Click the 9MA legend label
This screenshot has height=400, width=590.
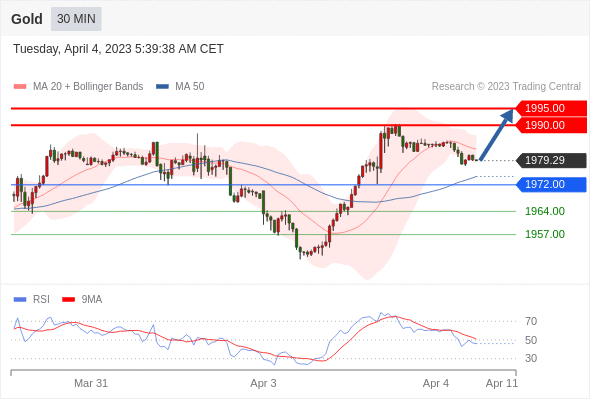pyautogui.click(x=92, y=300)
